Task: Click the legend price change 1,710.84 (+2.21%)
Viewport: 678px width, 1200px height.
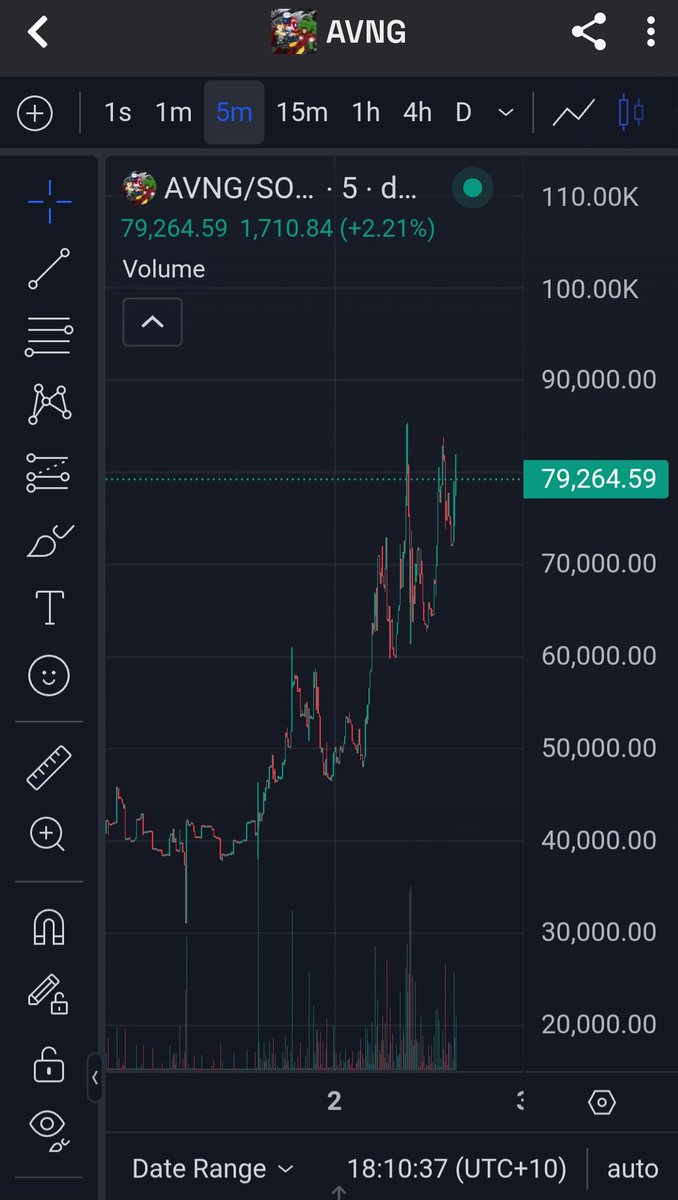Action: [x=338, y=229]
